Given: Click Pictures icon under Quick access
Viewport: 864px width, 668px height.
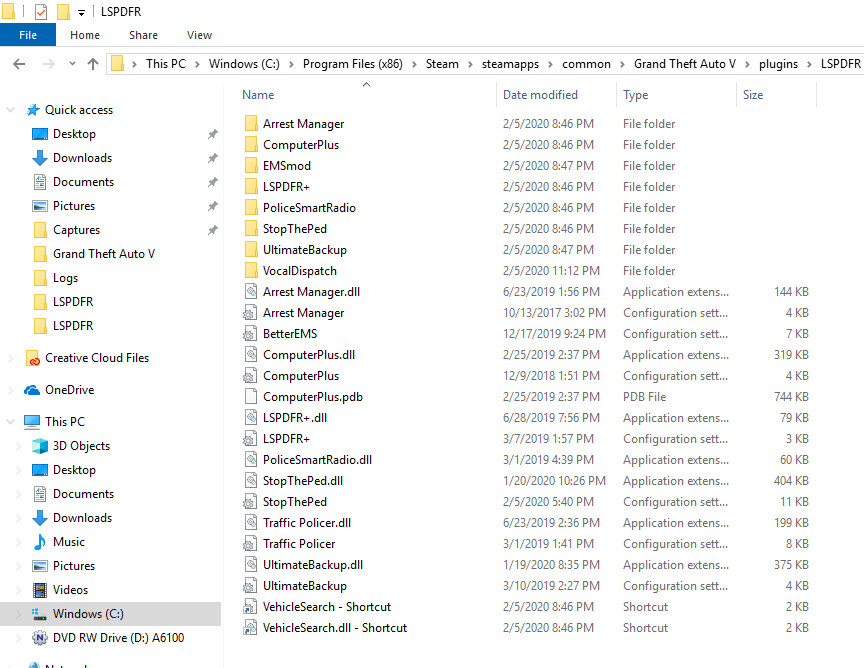Looking at the screenshot, I should coord(40,206).
